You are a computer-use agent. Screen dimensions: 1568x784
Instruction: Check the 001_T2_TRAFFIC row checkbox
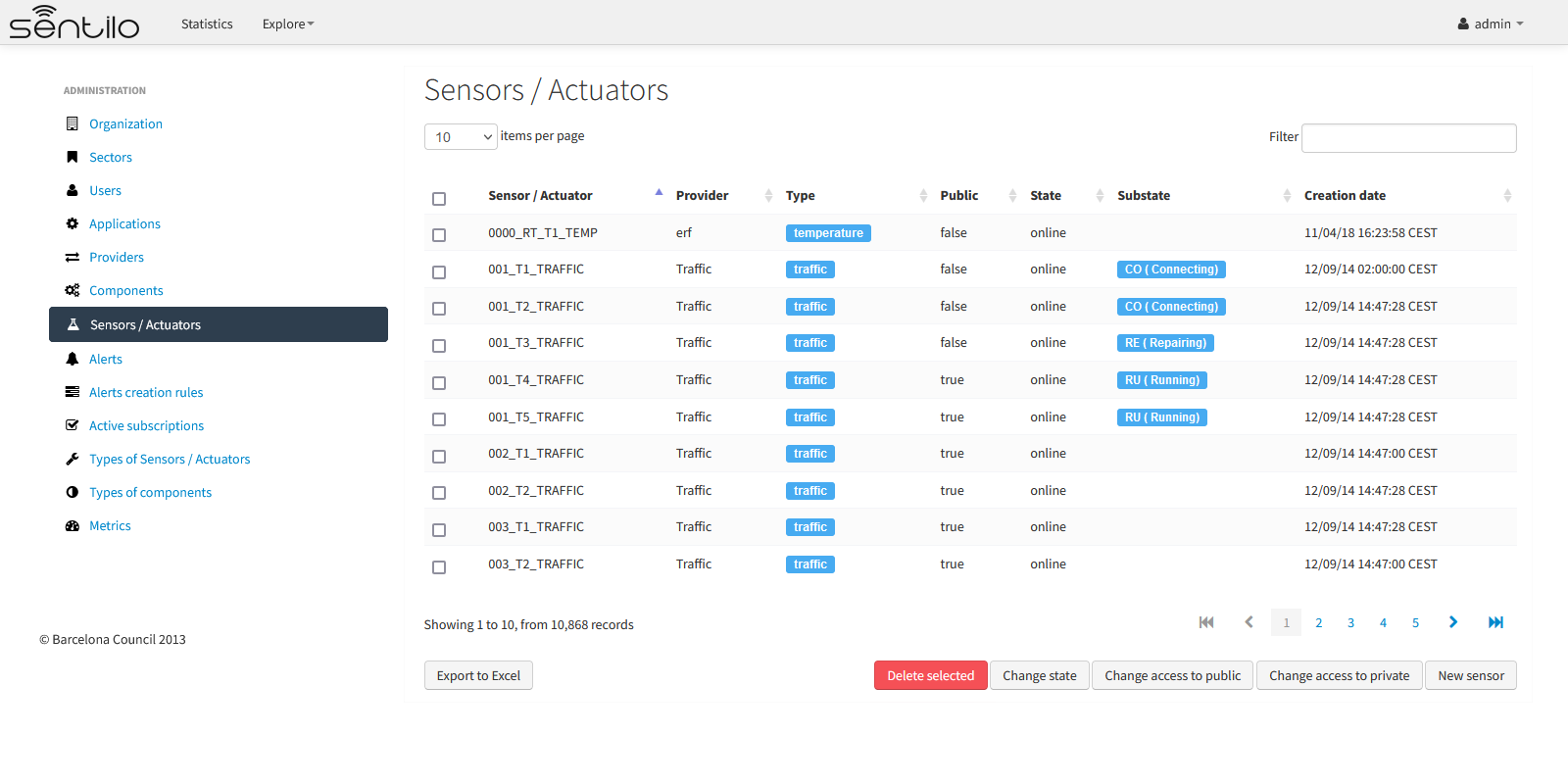(x=439, y=309)
